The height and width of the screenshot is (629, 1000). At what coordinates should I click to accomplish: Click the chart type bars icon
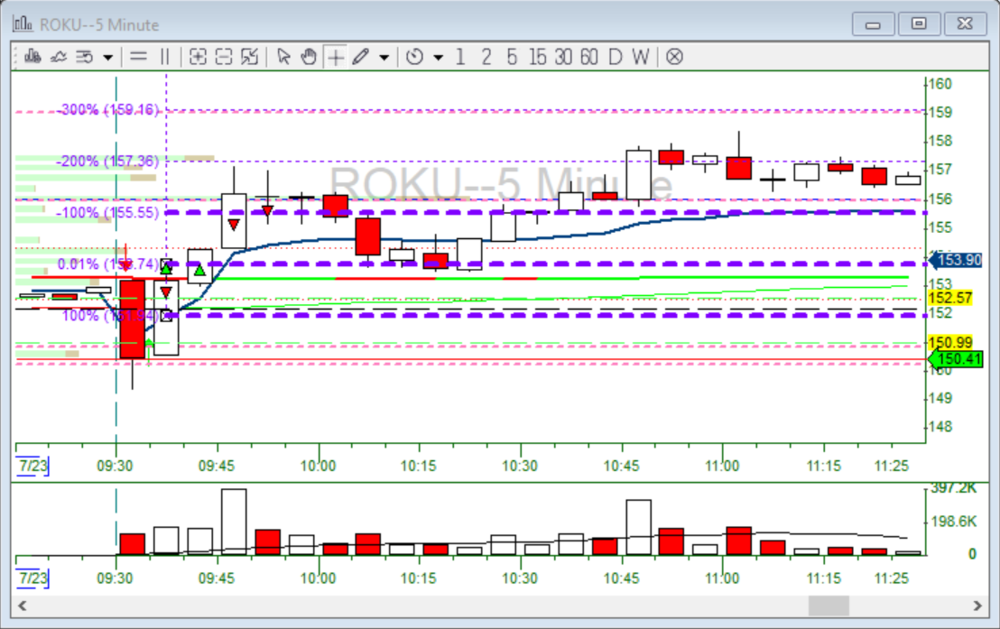click(33, 57)
